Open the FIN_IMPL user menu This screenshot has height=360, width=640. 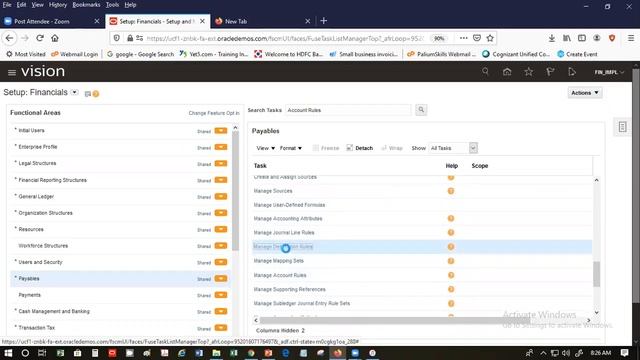click(609, 72)
